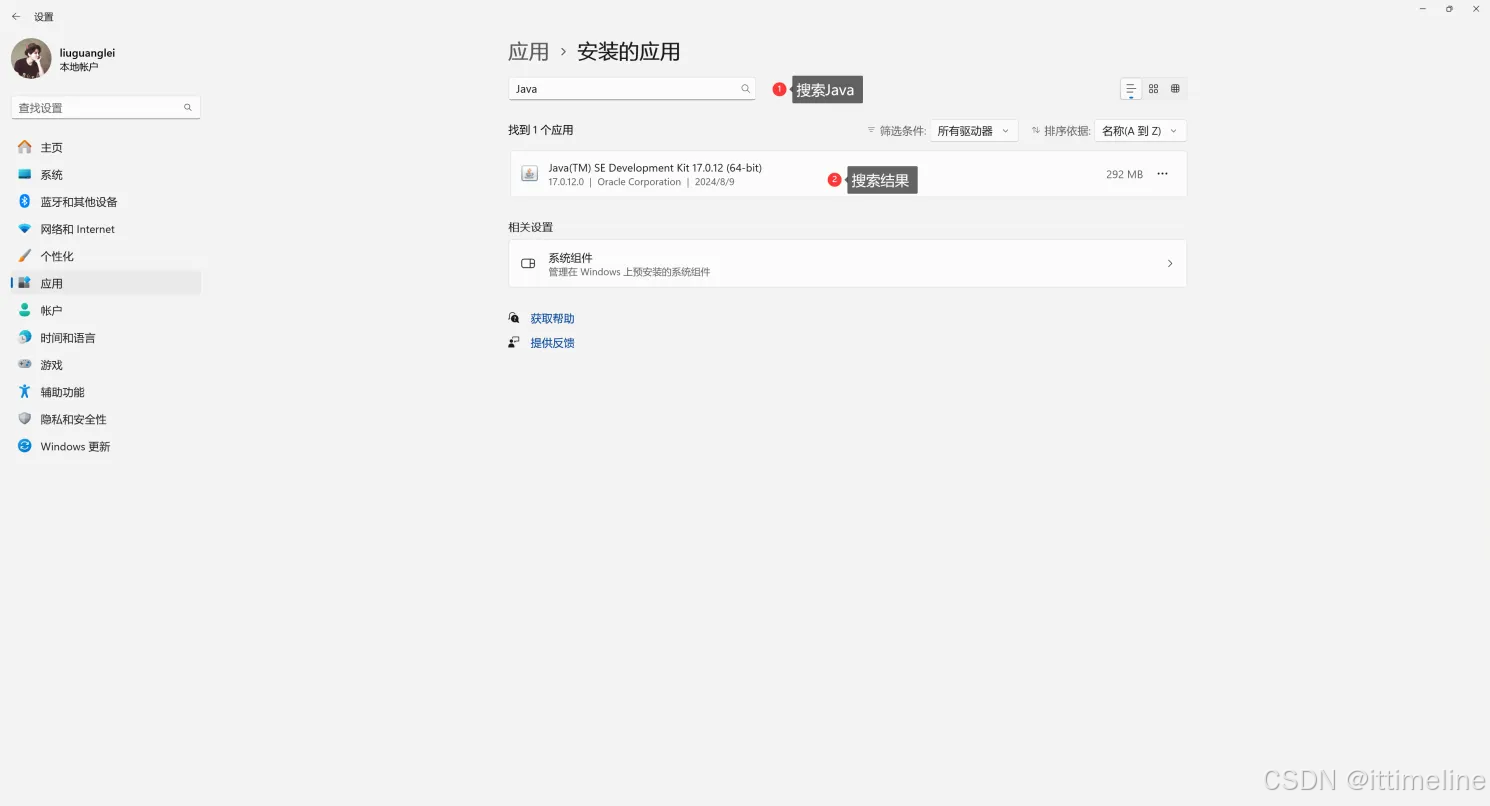
Task: Open 网络和 Internet settings
Action: point(106,229)
